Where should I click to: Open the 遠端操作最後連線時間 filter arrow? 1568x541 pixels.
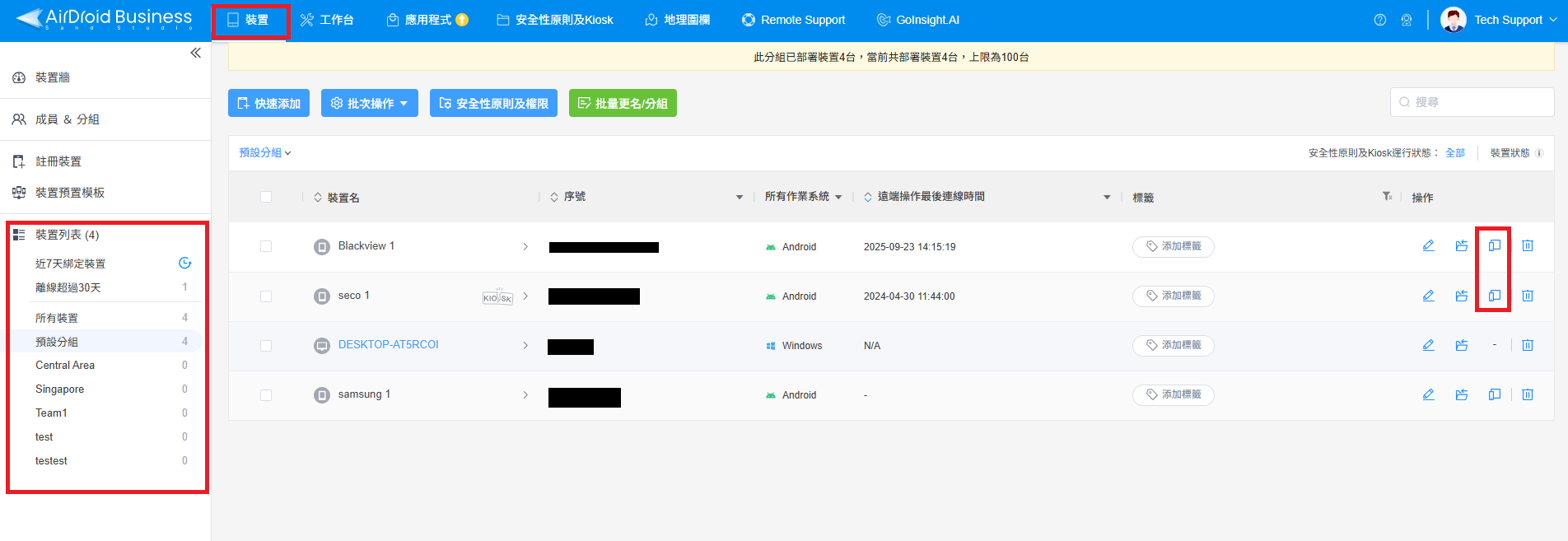tap(1107, 197)
